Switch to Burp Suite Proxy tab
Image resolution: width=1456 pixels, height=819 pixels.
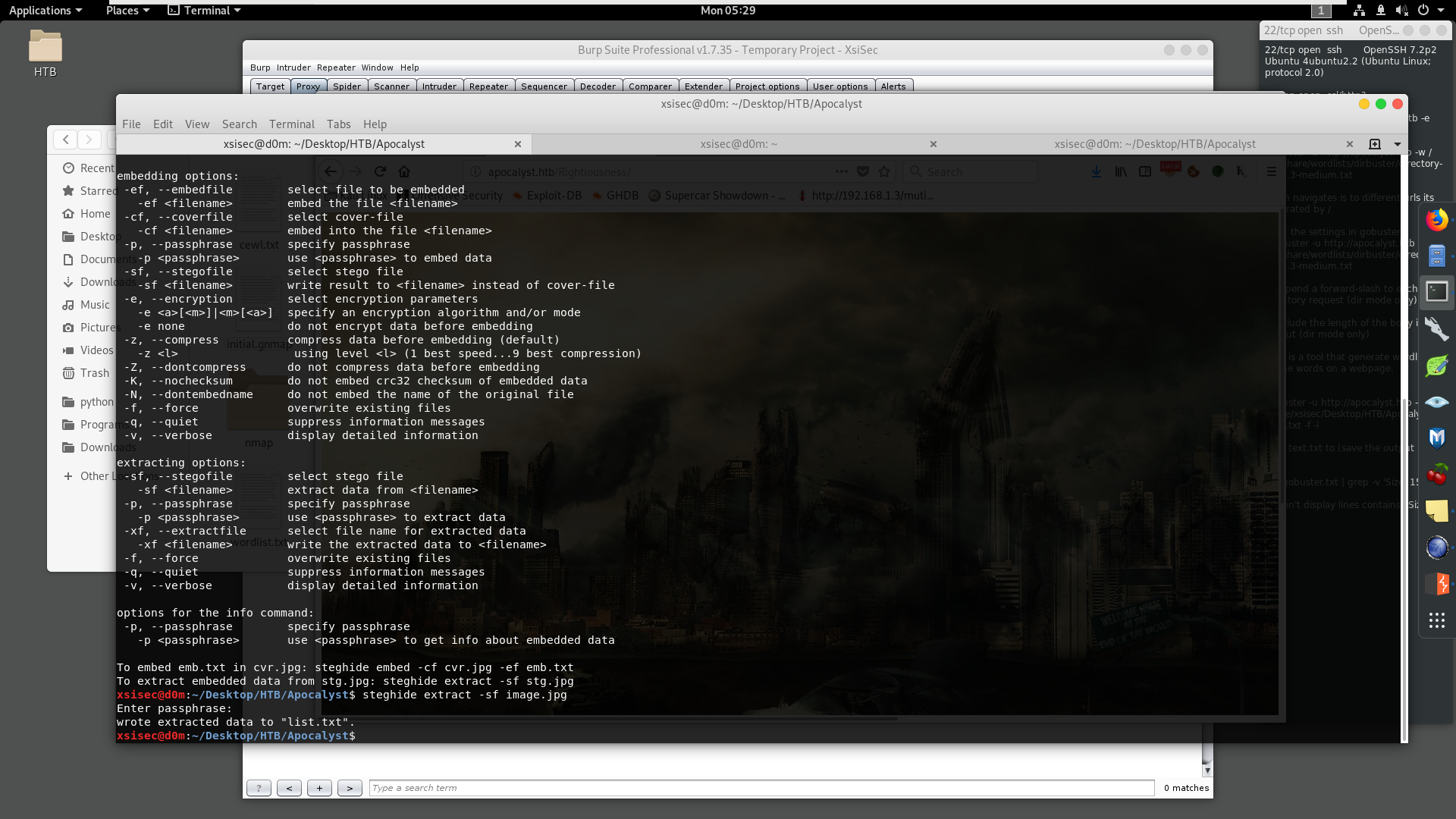tap(308, 86)
